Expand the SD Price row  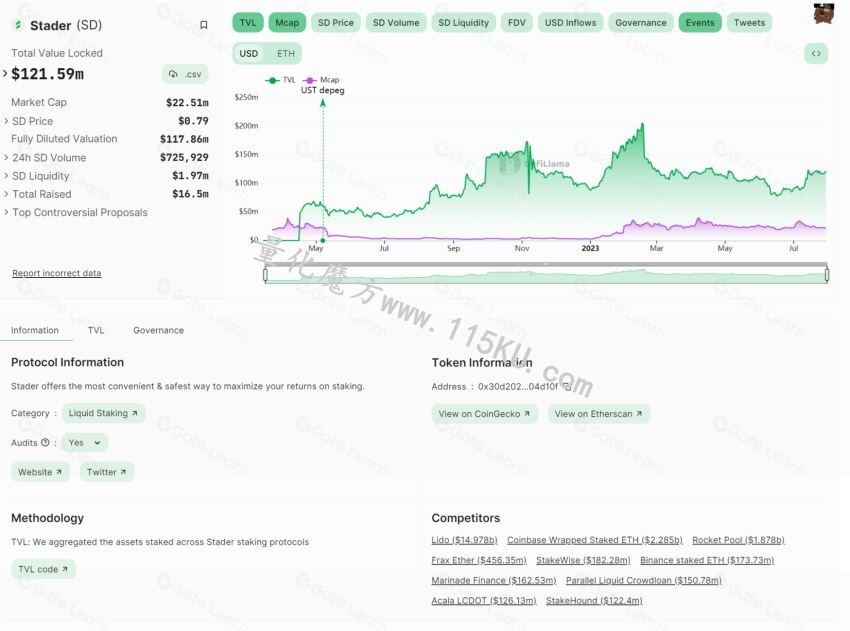(6, 121)
